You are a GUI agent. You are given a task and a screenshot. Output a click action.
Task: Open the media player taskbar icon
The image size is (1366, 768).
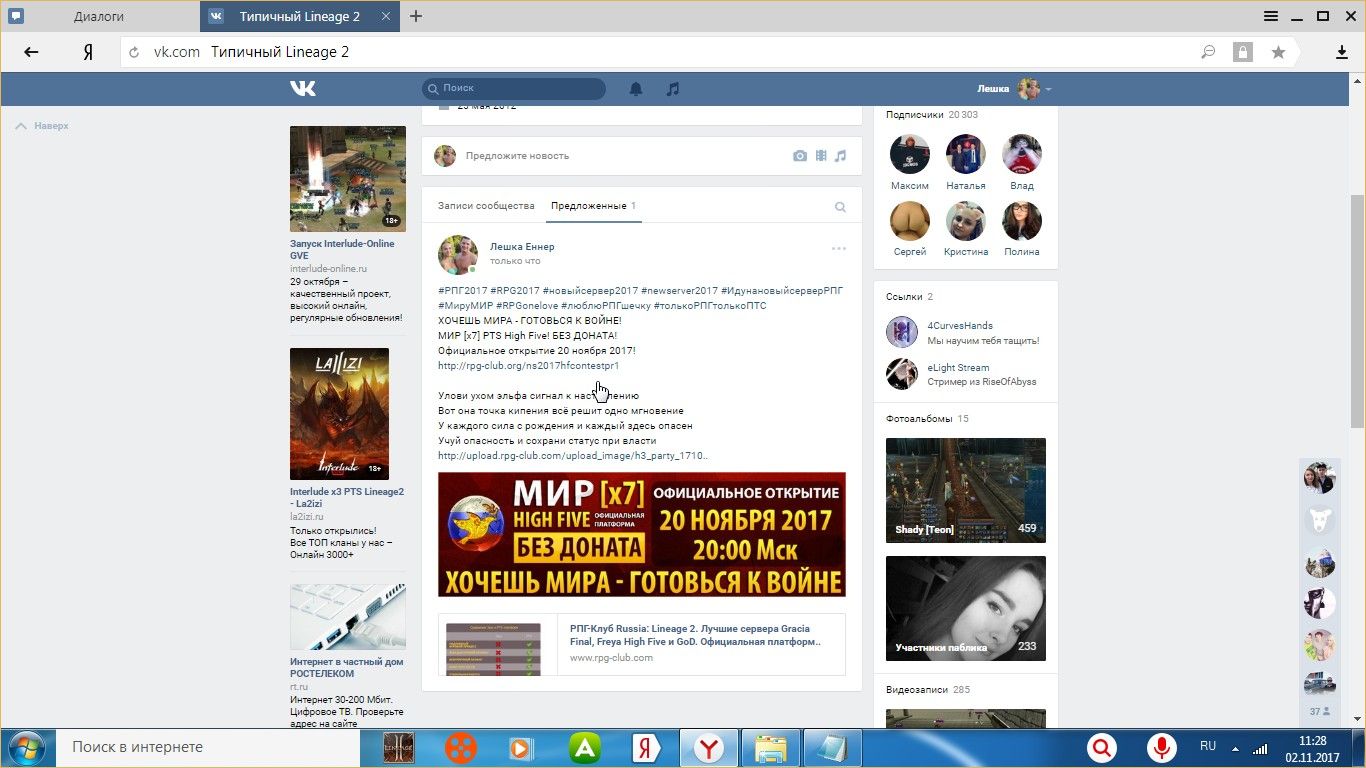tap(521, 747)
